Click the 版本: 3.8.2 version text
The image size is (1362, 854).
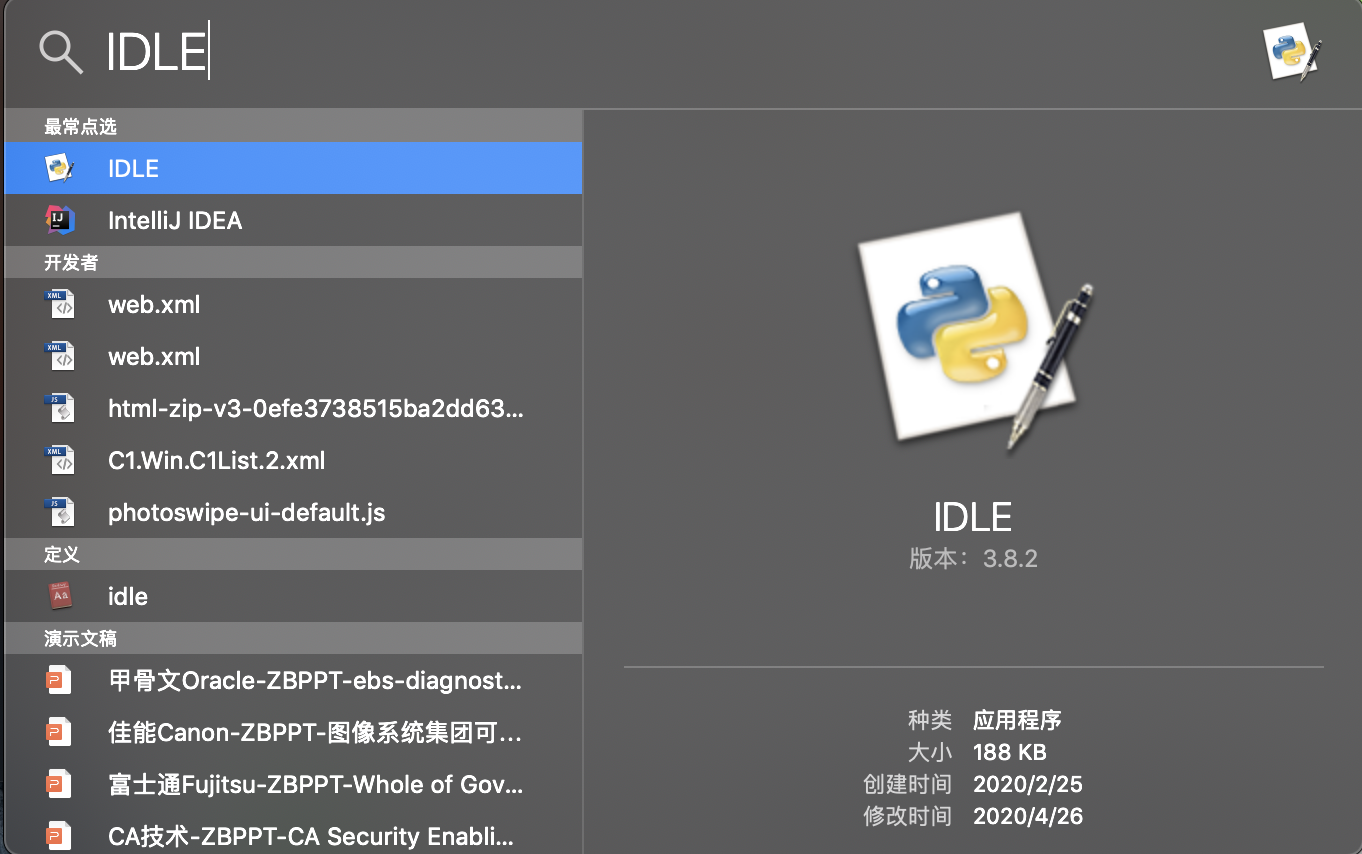pos(973,558)
